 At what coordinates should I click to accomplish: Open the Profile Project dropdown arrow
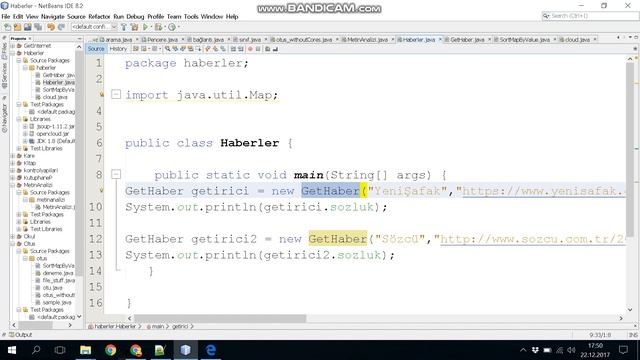[x=178, y=27]
